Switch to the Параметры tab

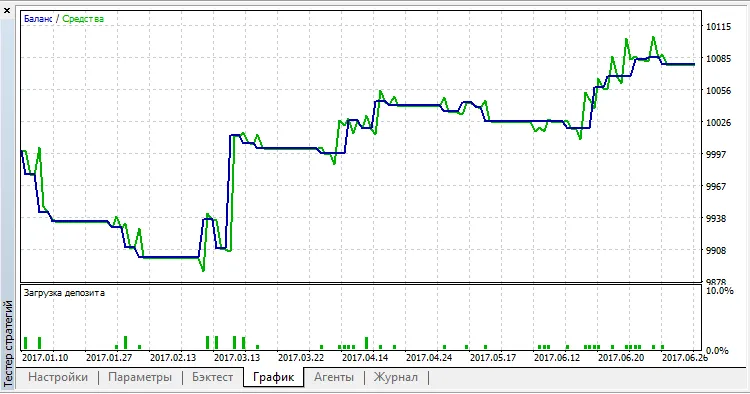tap(140, 377)
